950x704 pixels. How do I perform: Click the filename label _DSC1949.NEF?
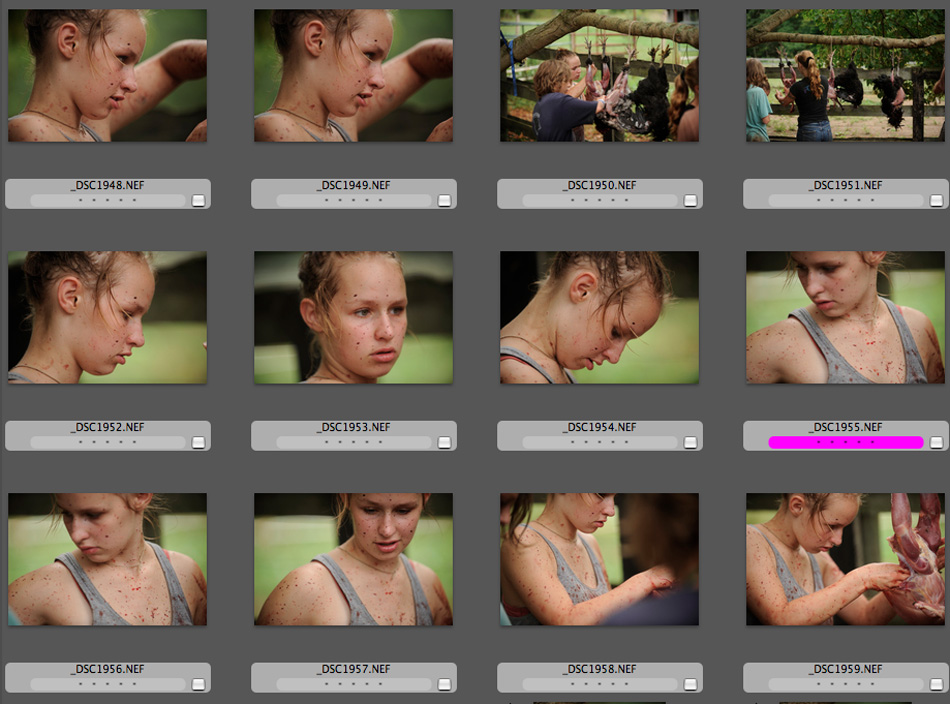coord(354,185)
